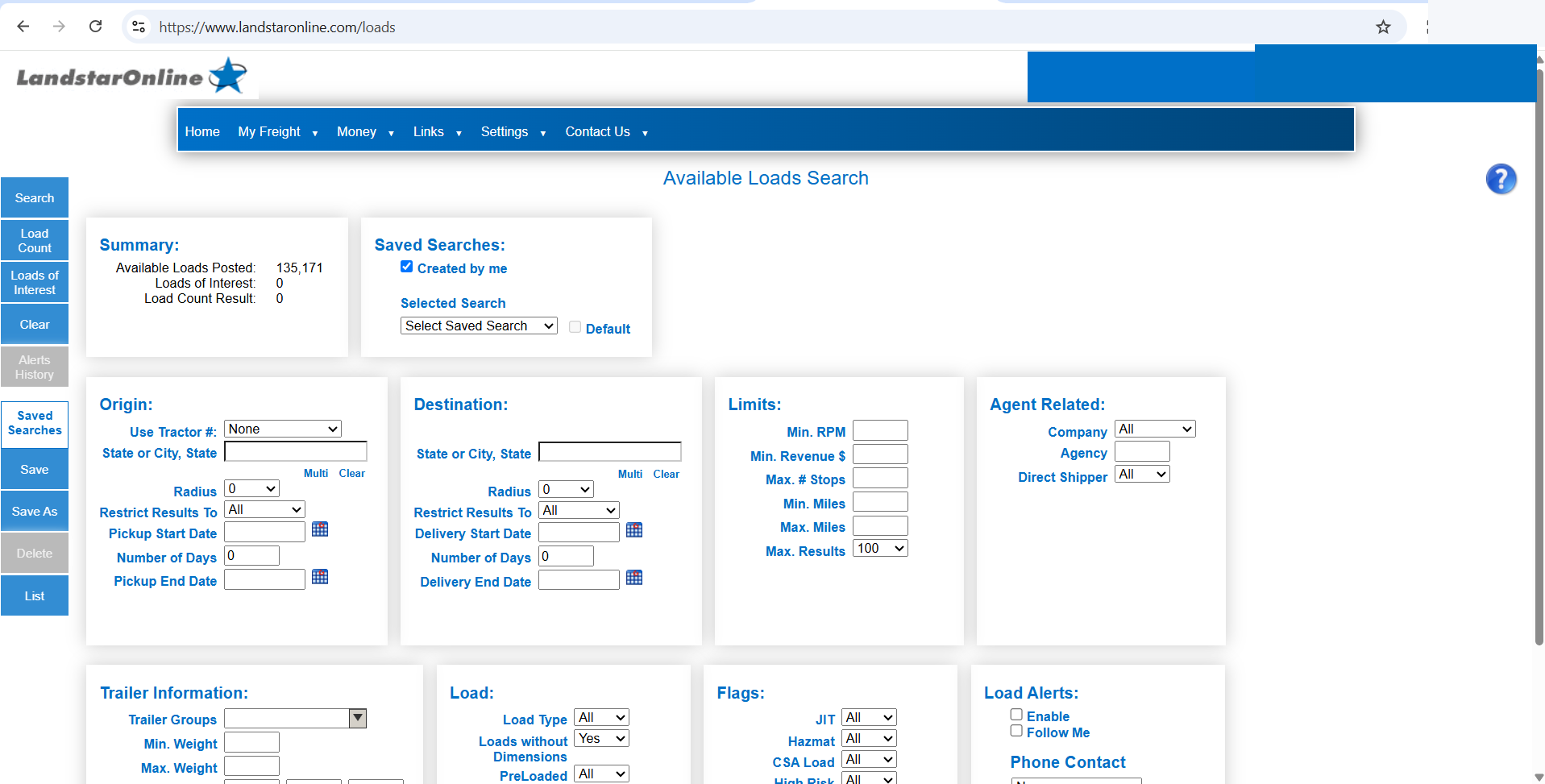Open the Use Tractor # dropdown

click(x=283, y=429)
